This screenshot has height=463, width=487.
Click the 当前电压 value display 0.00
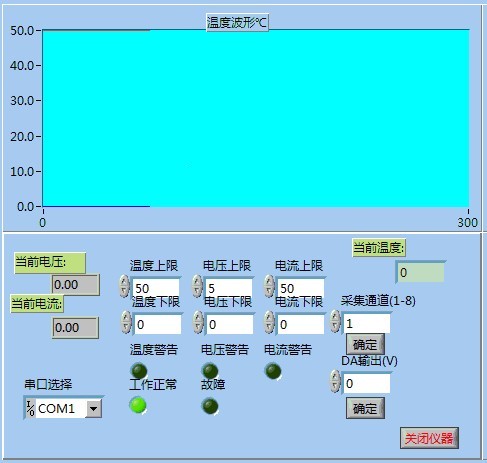pyautogui.click(x=76, y=285)
